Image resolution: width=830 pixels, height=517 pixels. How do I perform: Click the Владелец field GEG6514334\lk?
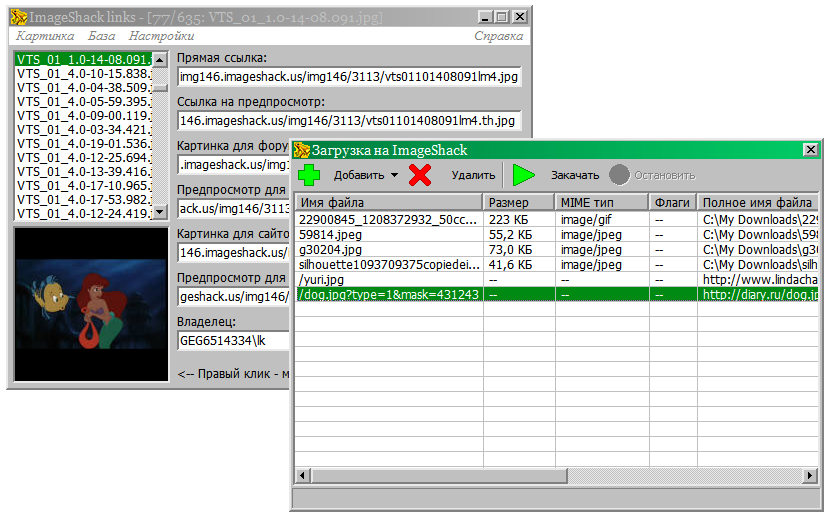[234, 340]
